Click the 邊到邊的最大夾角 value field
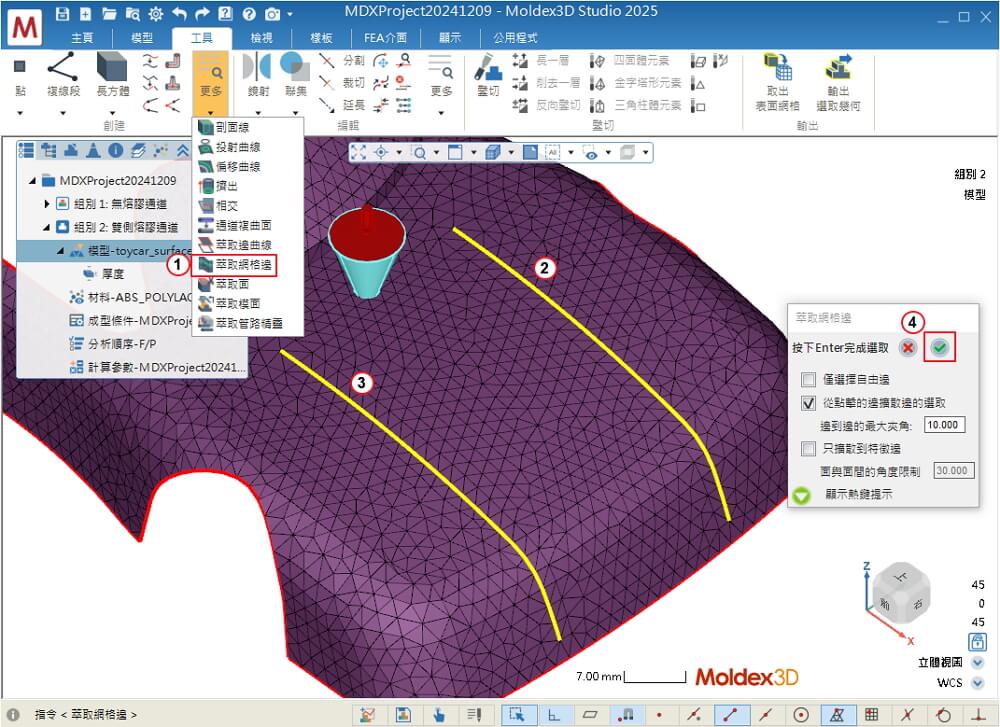This screenshot has height=727, width=1000. click(944, 425)
